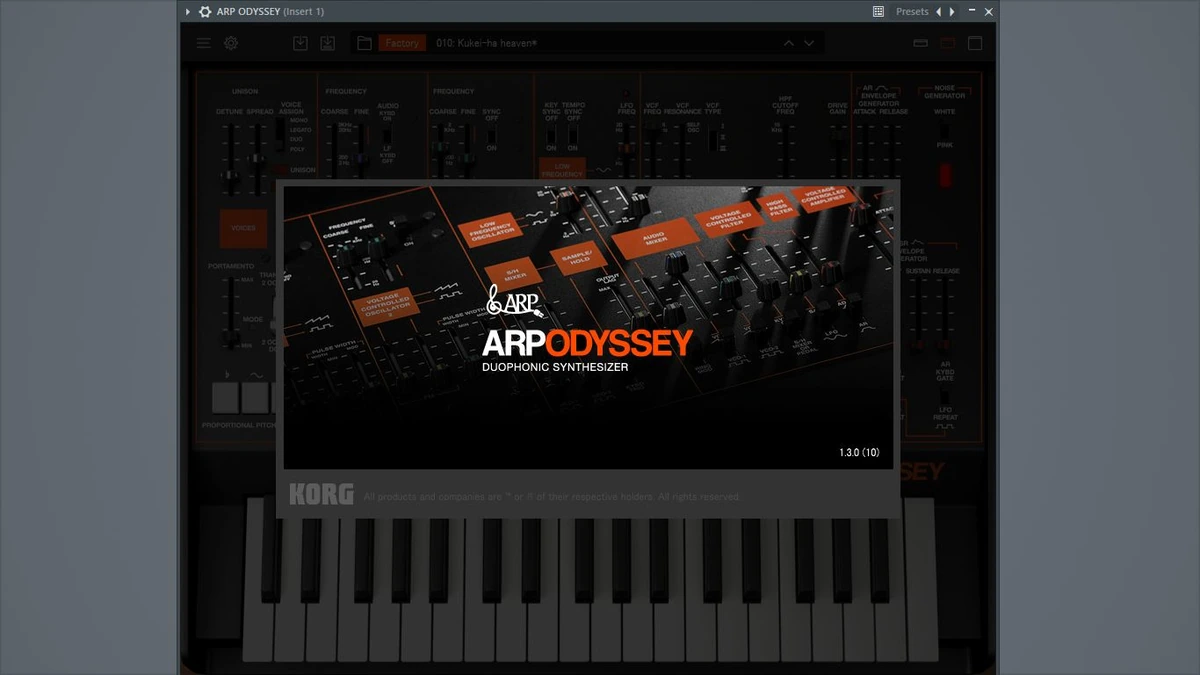Click the load program icon
The height and width of the screenshot is (675, 1200).
[300, 43]
